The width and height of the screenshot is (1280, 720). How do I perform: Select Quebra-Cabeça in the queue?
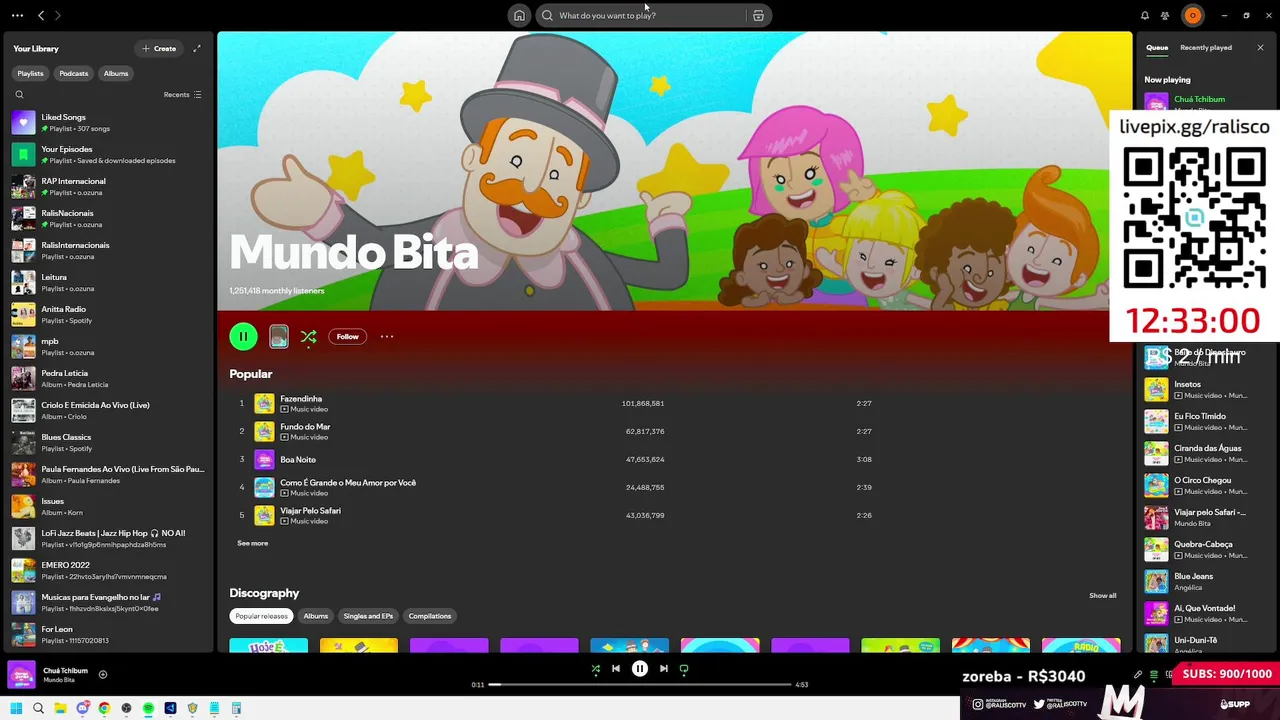tap(1207, 549)
